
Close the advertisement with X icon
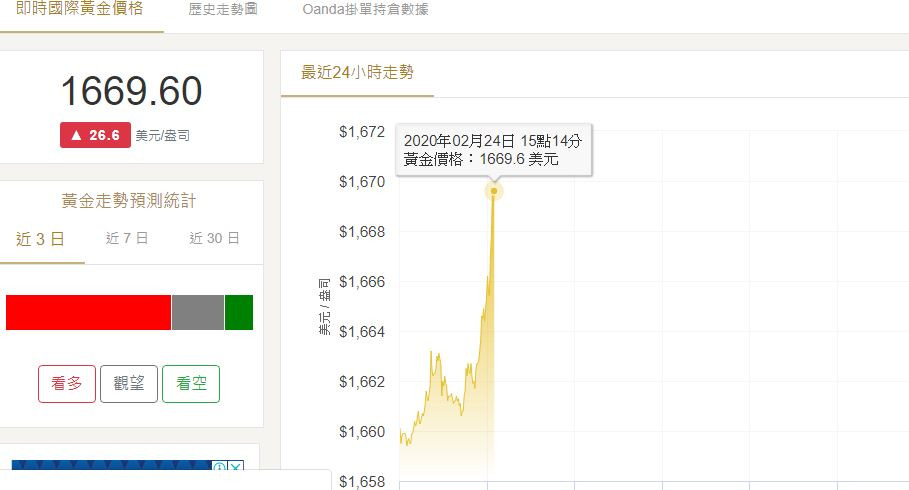pyautogui.click(x=236, y=466)
